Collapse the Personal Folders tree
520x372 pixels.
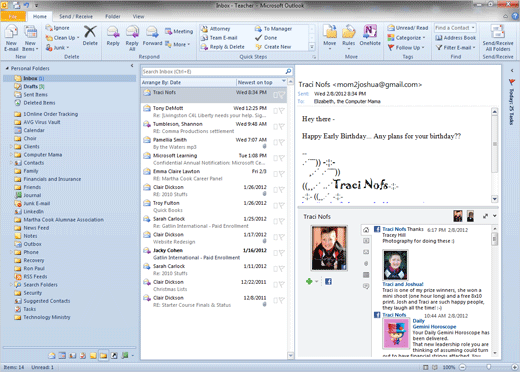point(7,68)
